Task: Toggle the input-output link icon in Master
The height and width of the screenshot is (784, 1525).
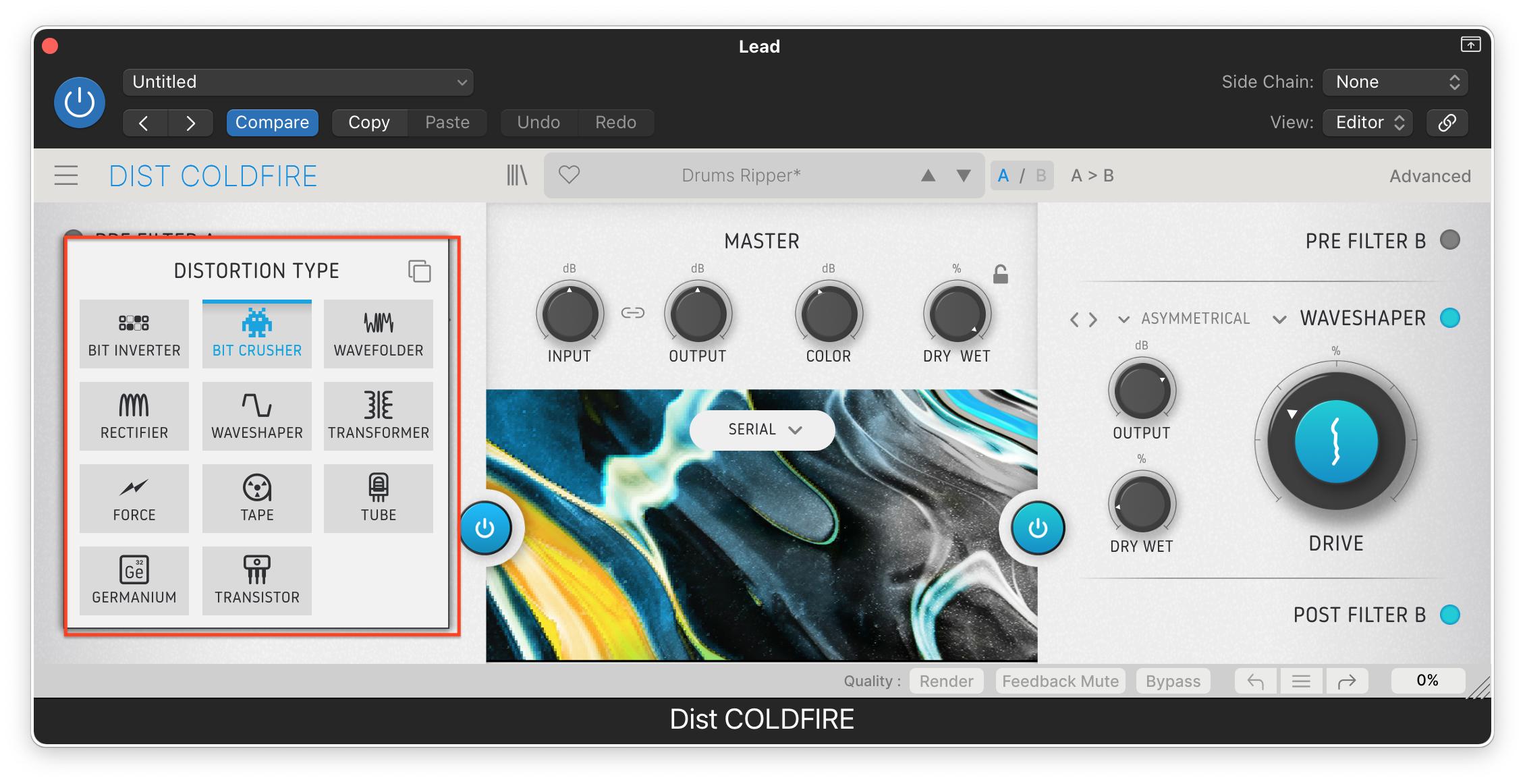Action: 633,312
